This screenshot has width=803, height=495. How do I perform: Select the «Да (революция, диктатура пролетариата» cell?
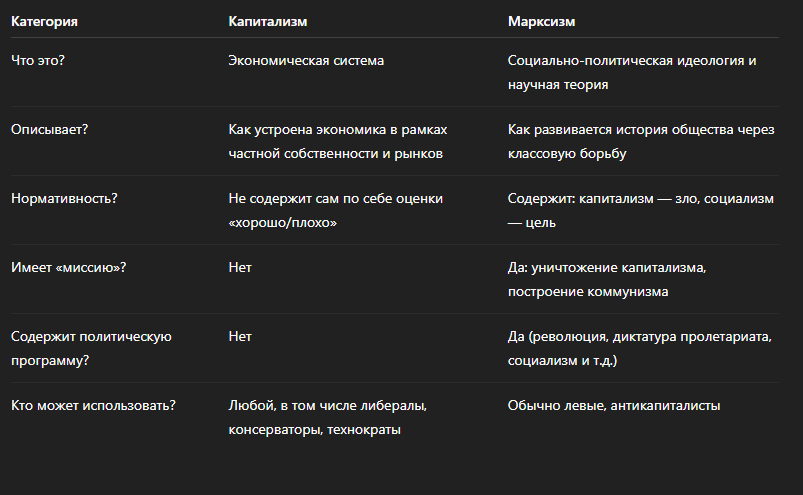[639, 348]
